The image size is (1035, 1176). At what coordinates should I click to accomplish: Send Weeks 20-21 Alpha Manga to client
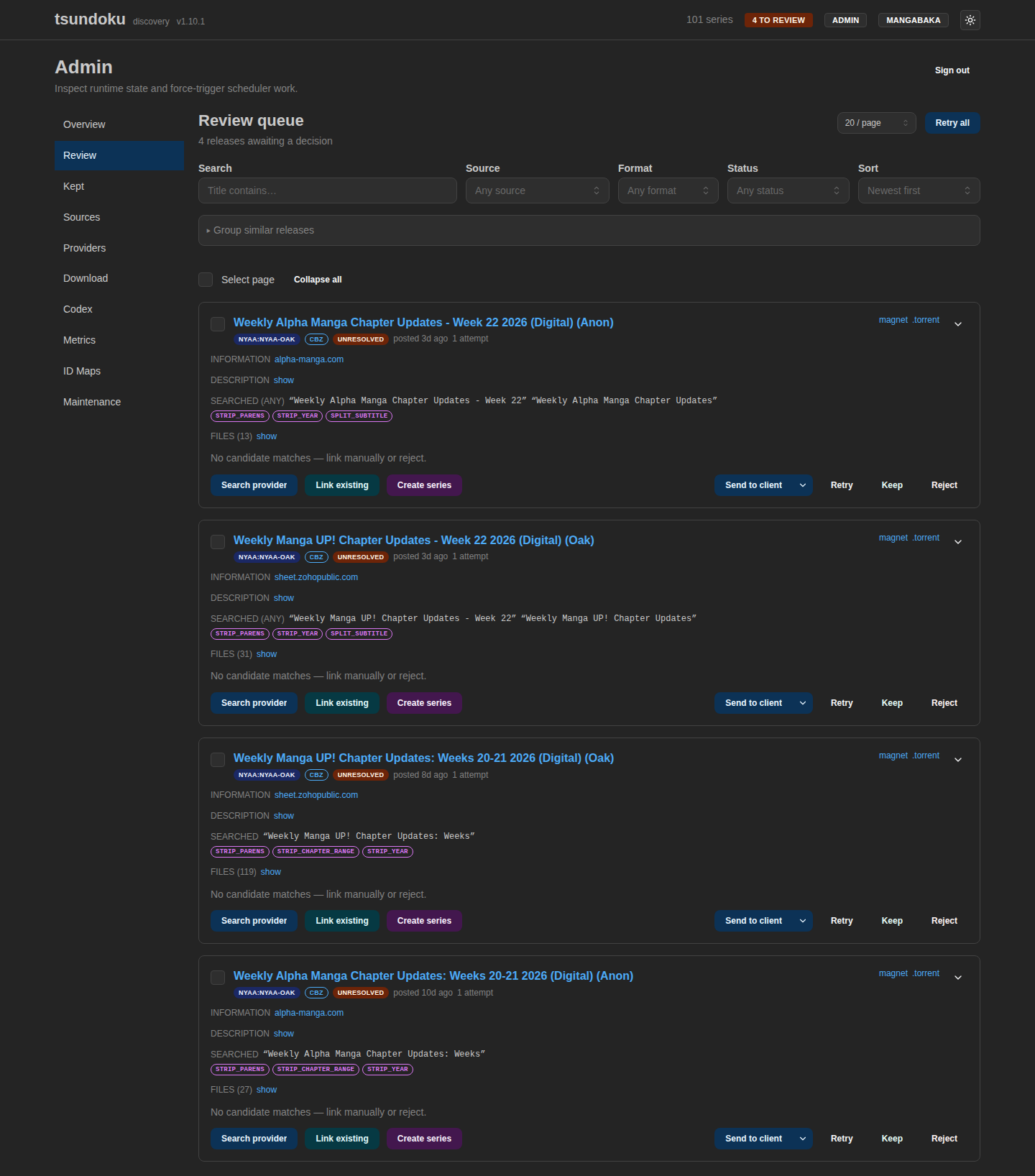pyautogui.click(x=753, y=1139)
